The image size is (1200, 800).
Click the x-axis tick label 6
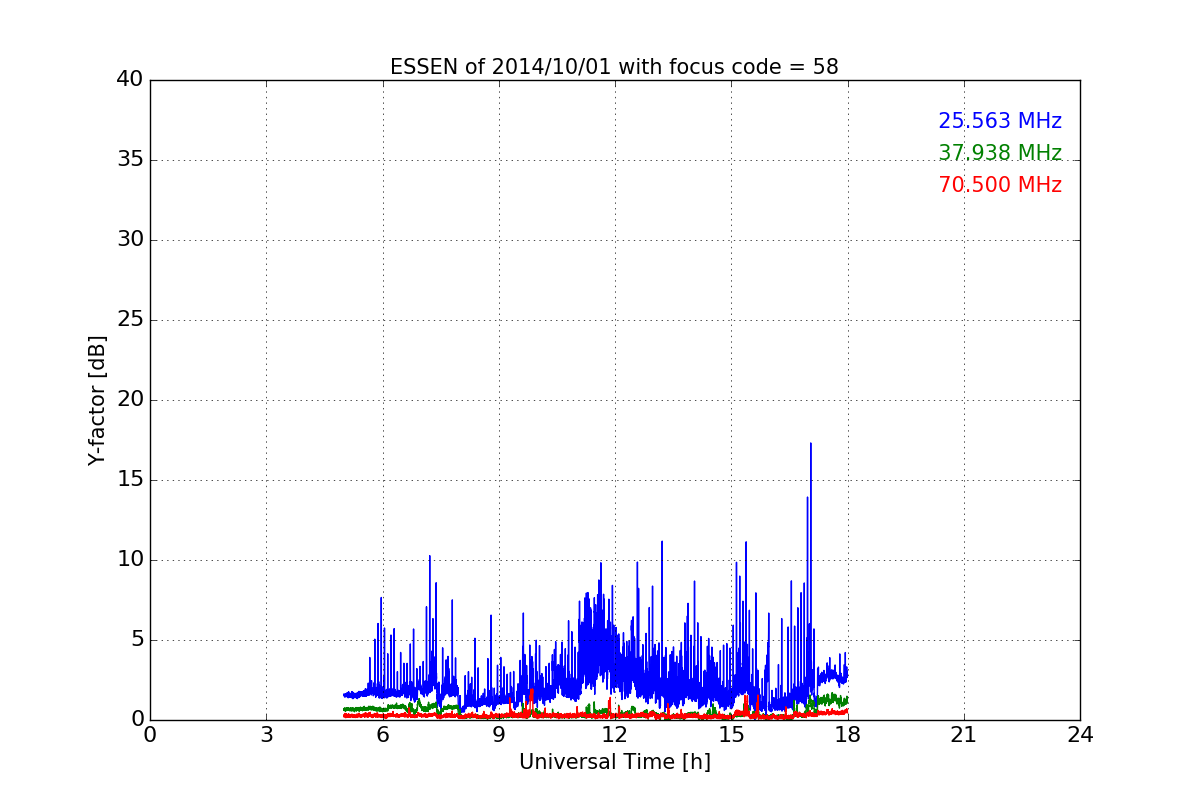pyautogui.click(x=383, y=735)
